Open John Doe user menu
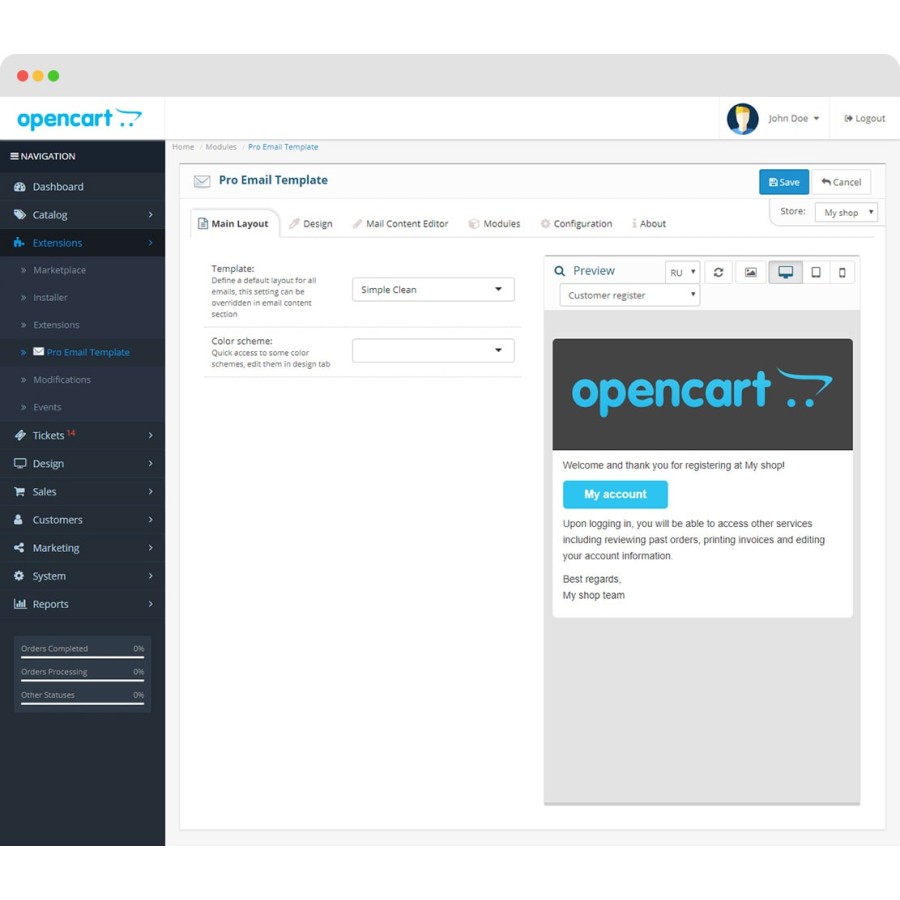 [793, 118]
